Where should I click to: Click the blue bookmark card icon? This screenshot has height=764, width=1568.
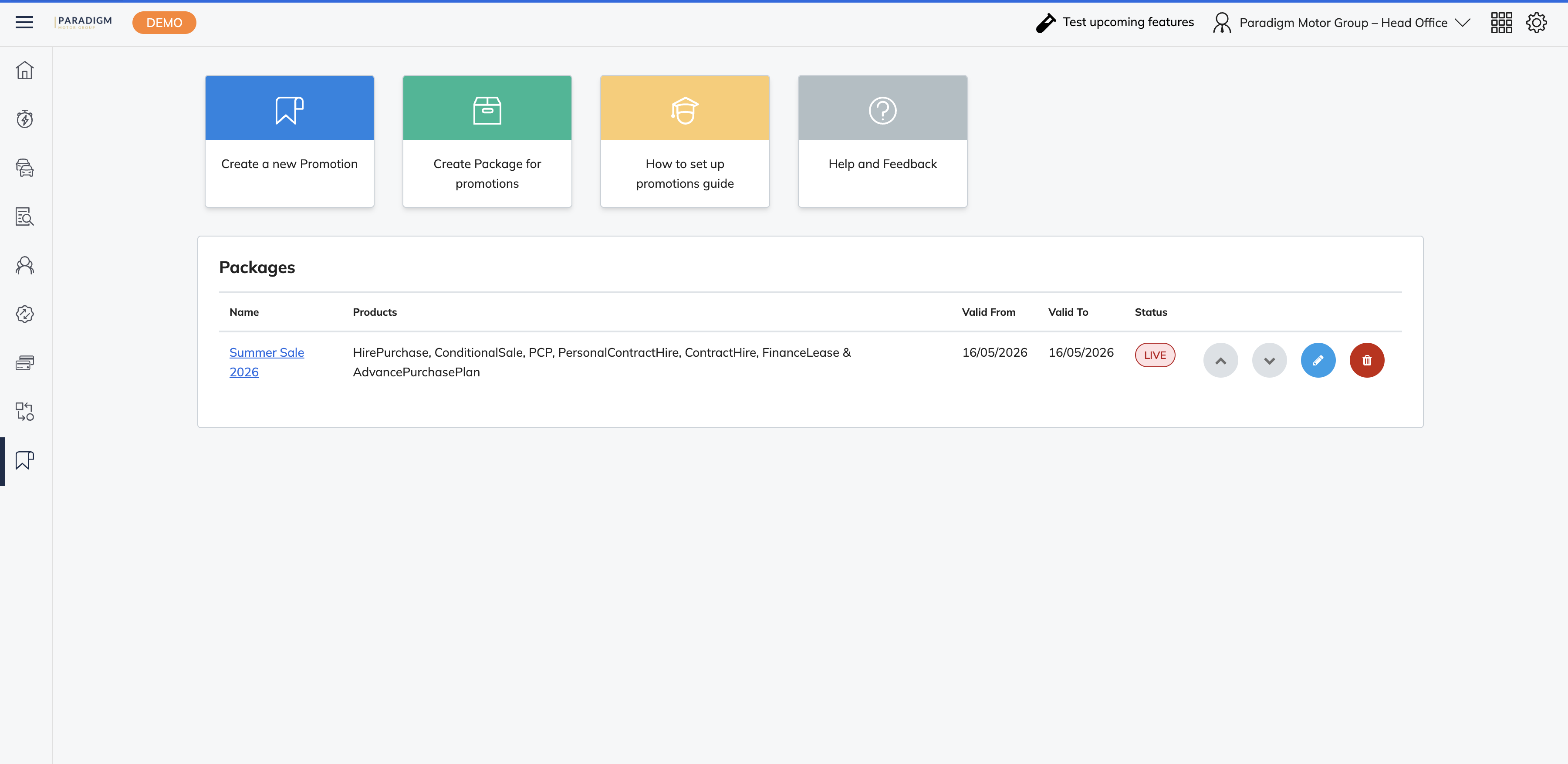[x=290, y=110]
